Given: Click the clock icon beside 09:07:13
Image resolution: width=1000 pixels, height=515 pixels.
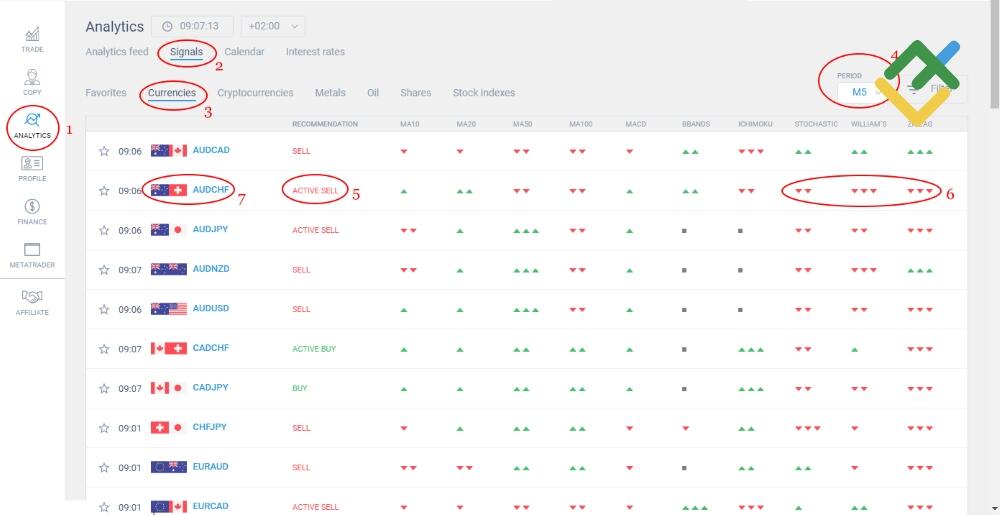Looking at the screenshot, I should (167, 26).
